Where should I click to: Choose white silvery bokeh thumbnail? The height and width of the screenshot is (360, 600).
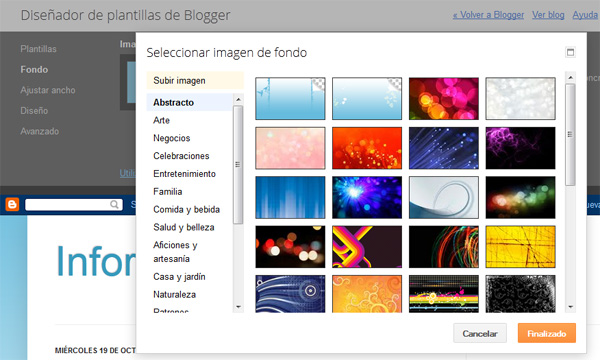point(520,98)
